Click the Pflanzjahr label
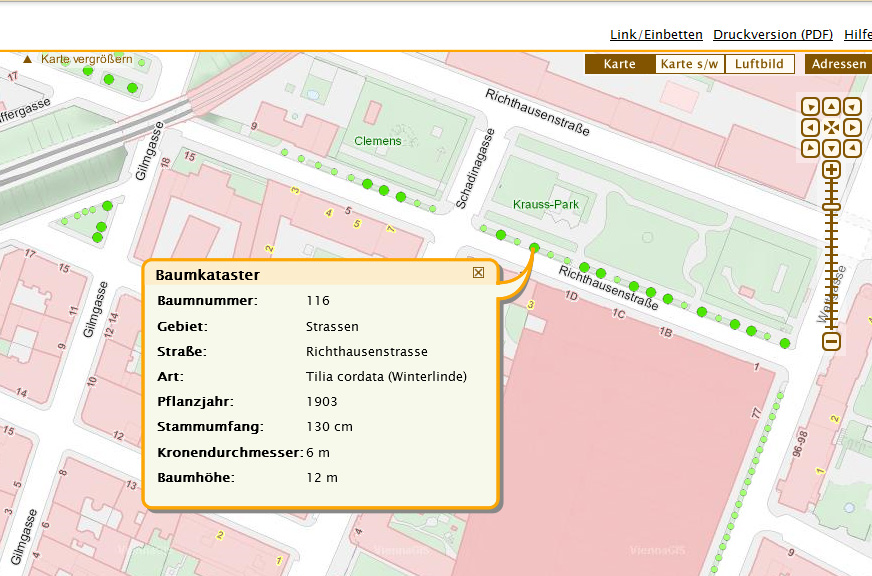Image resolution: width=872 pixels, height=576 pixels. [x=195, y=401]
